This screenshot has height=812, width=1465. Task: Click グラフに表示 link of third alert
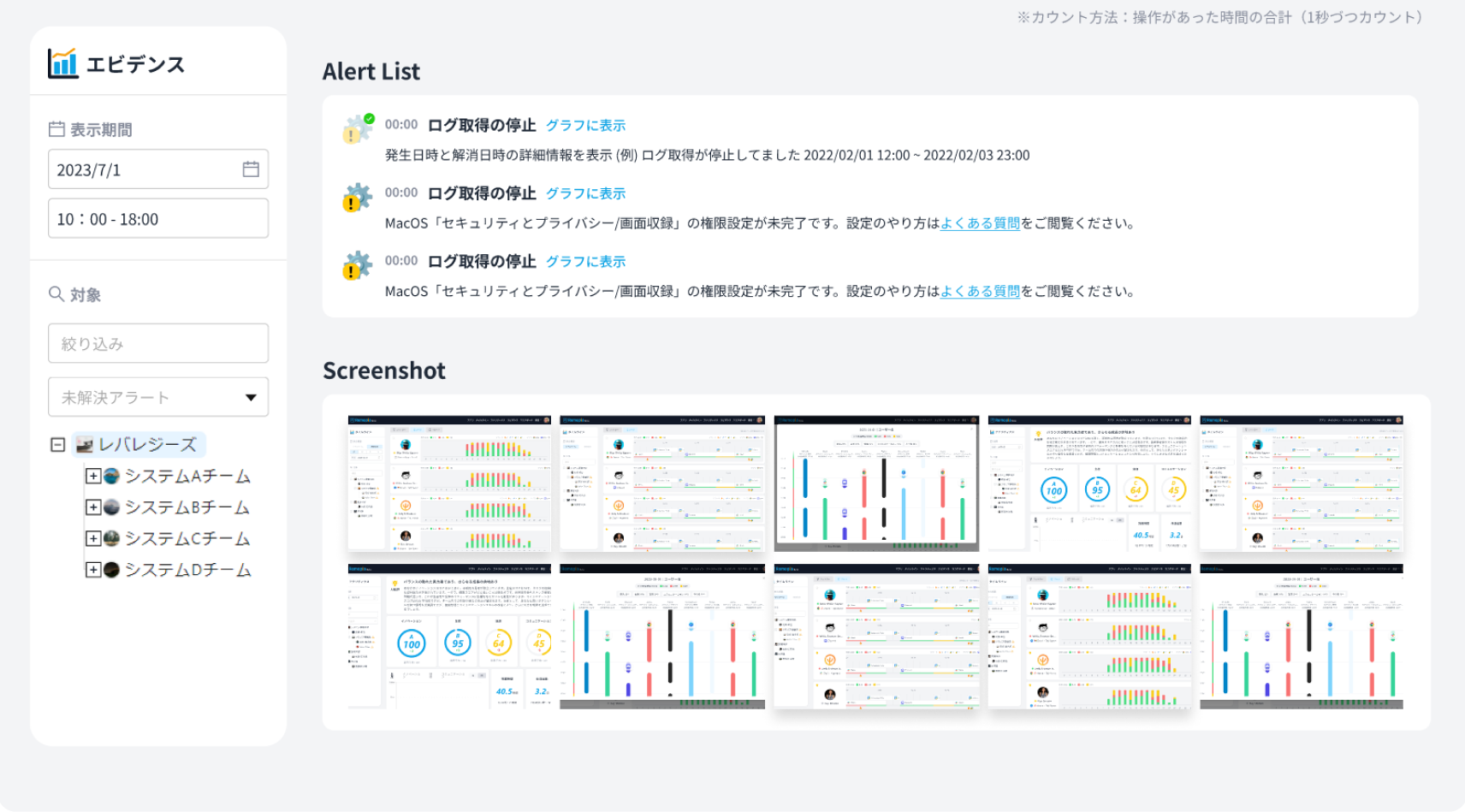click(585, 262)
